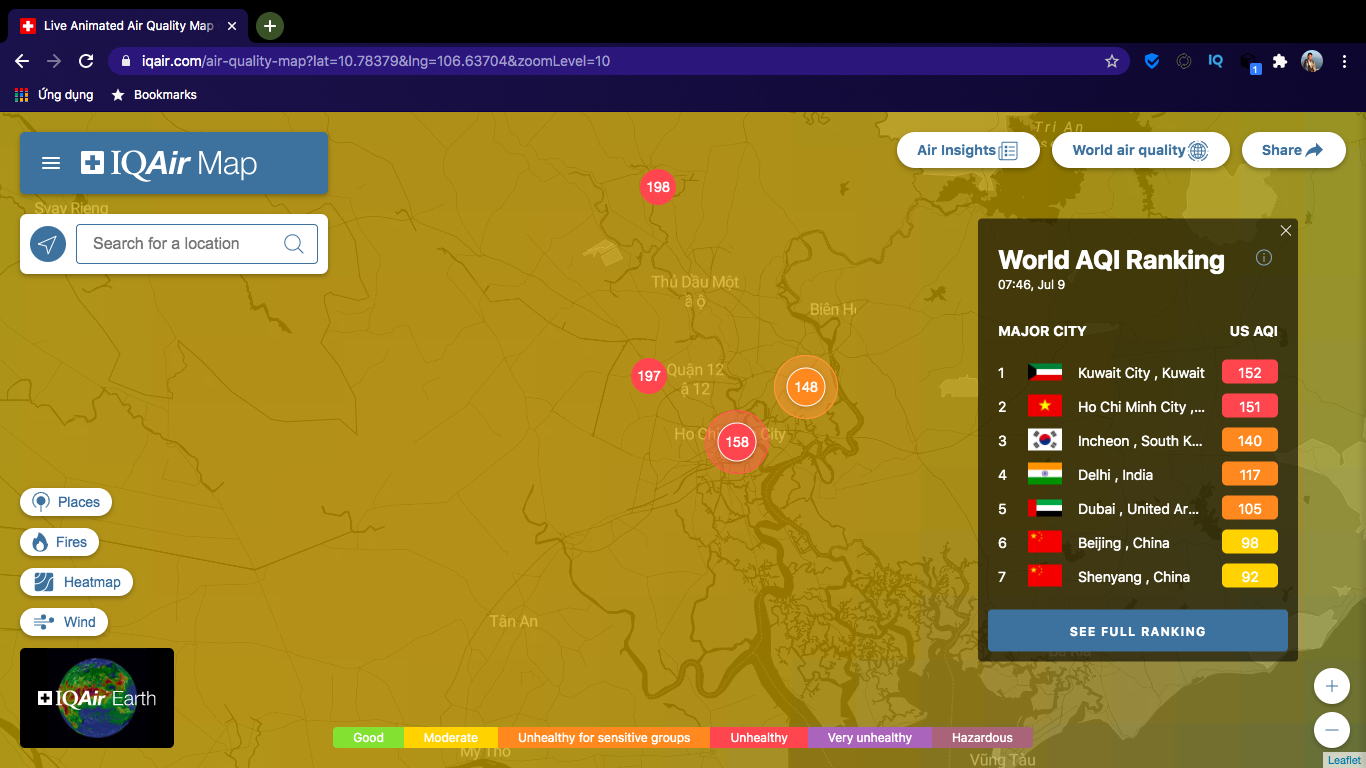The height and width of the screenshot is (768, 1366).
Task: Click the Unhealthy legend segment
Action: pos(759,738)
